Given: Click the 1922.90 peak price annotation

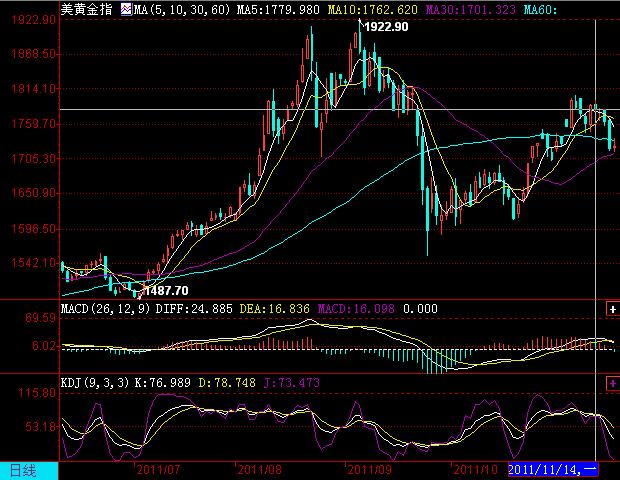Looking at the screenshot, I should coord(386,26).
